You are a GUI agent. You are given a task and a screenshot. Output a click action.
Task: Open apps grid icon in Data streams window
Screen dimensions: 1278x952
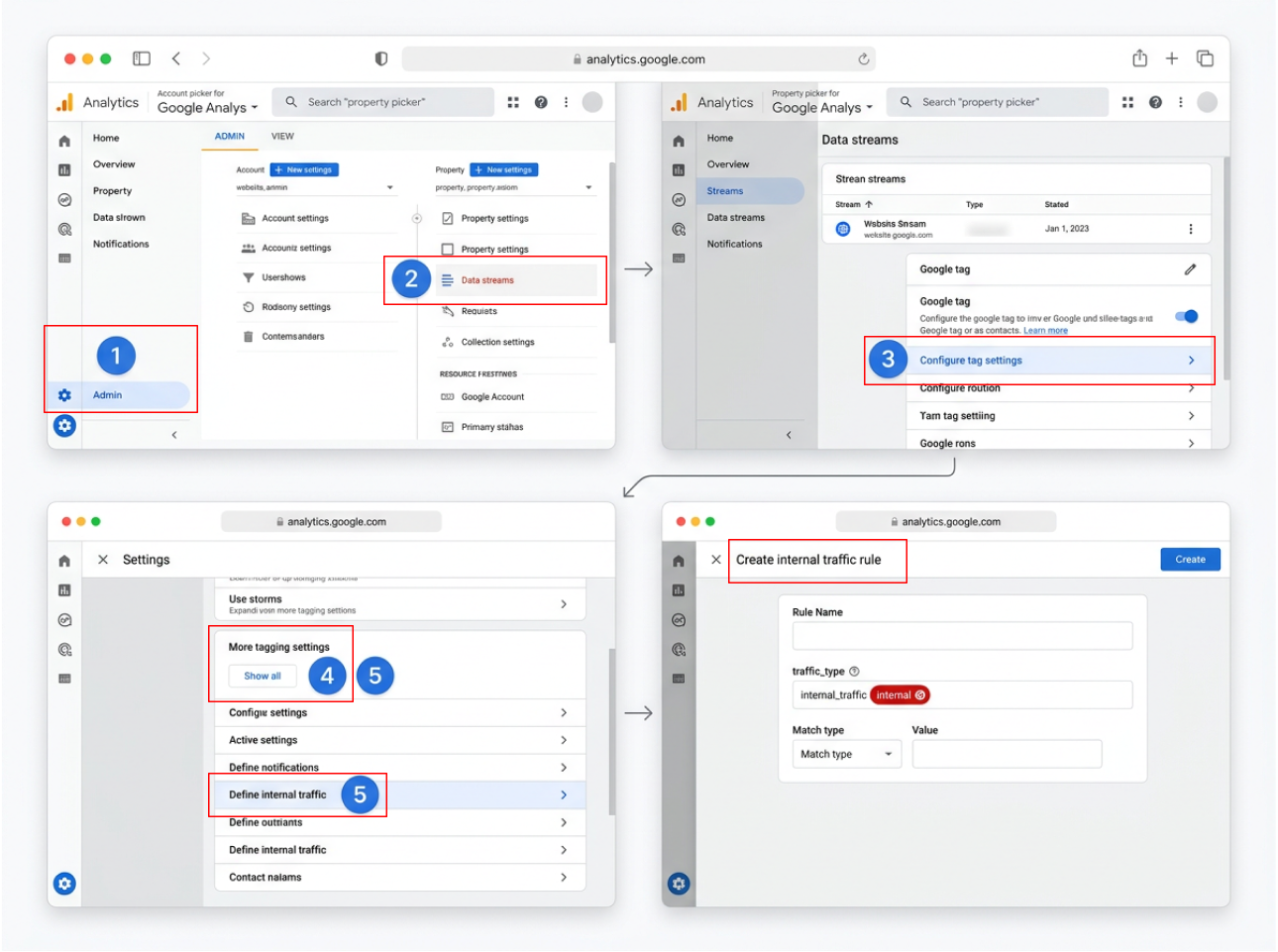[x=1127, y=102]
